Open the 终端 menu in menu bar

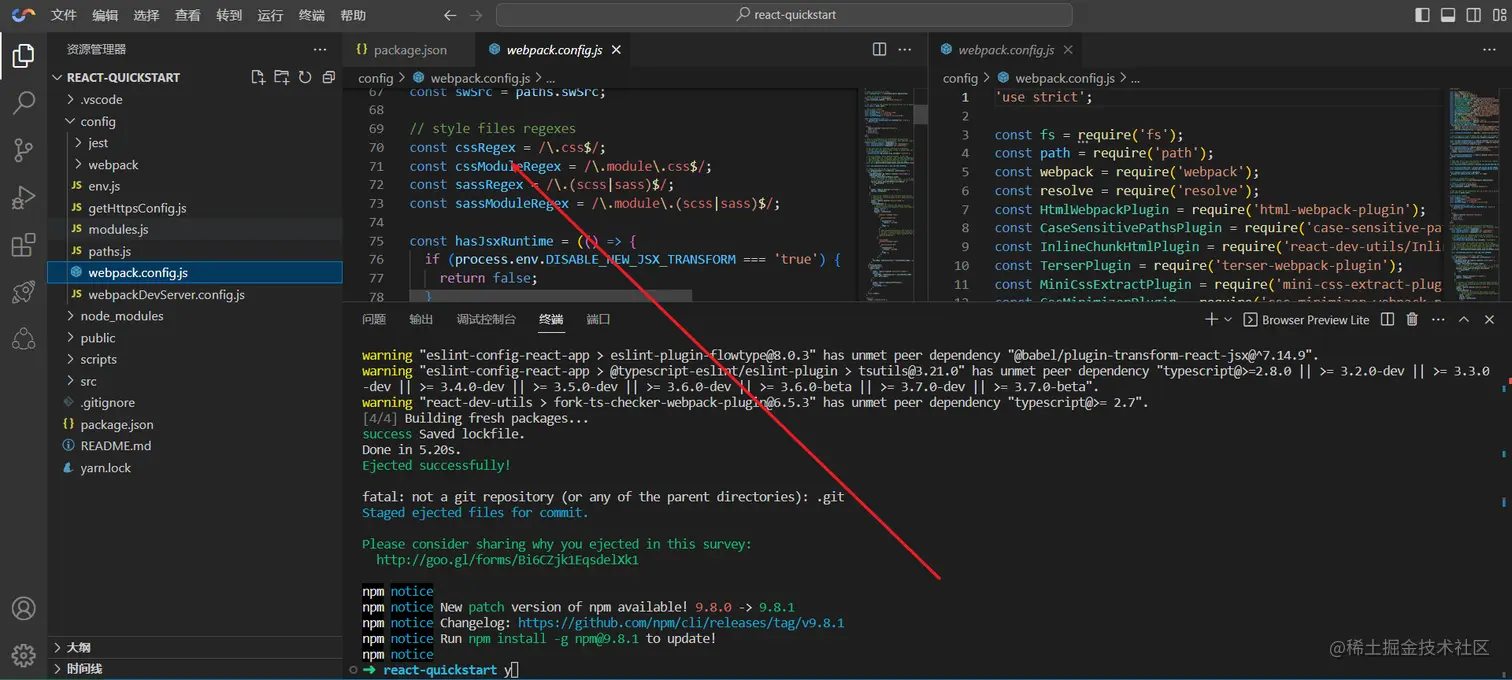pos(312,15)
